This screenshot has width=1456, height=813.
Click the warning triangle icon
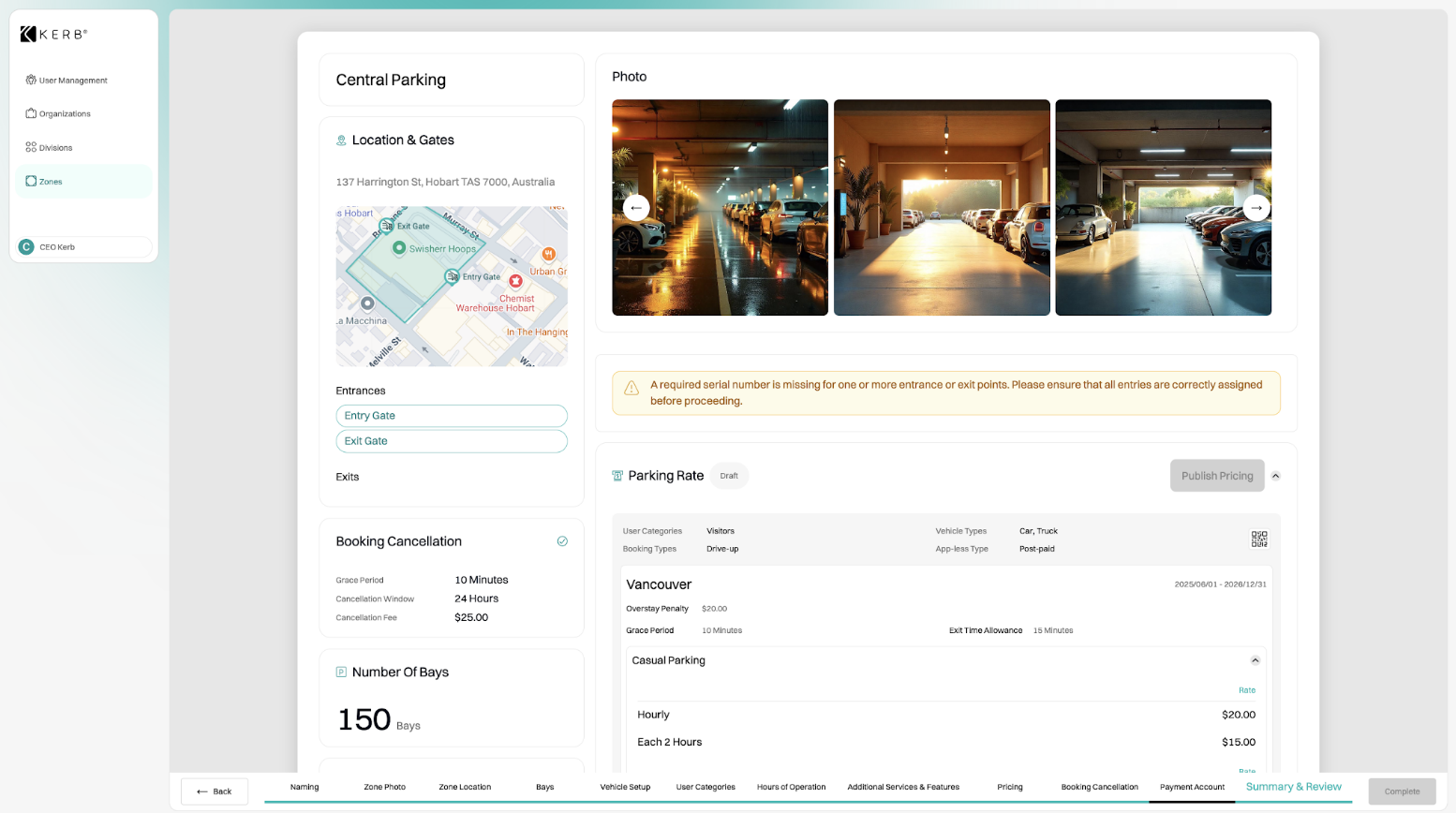[x=631, y=388]
